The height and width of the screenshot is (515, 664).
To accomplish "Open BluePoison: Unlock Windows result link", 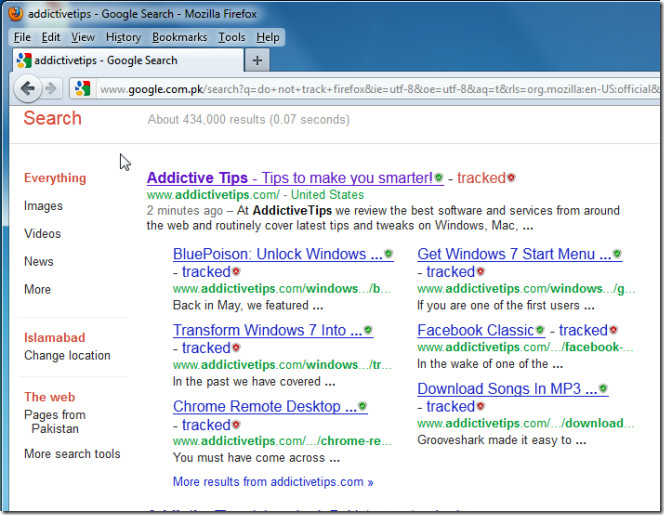I will pos(278,254).
